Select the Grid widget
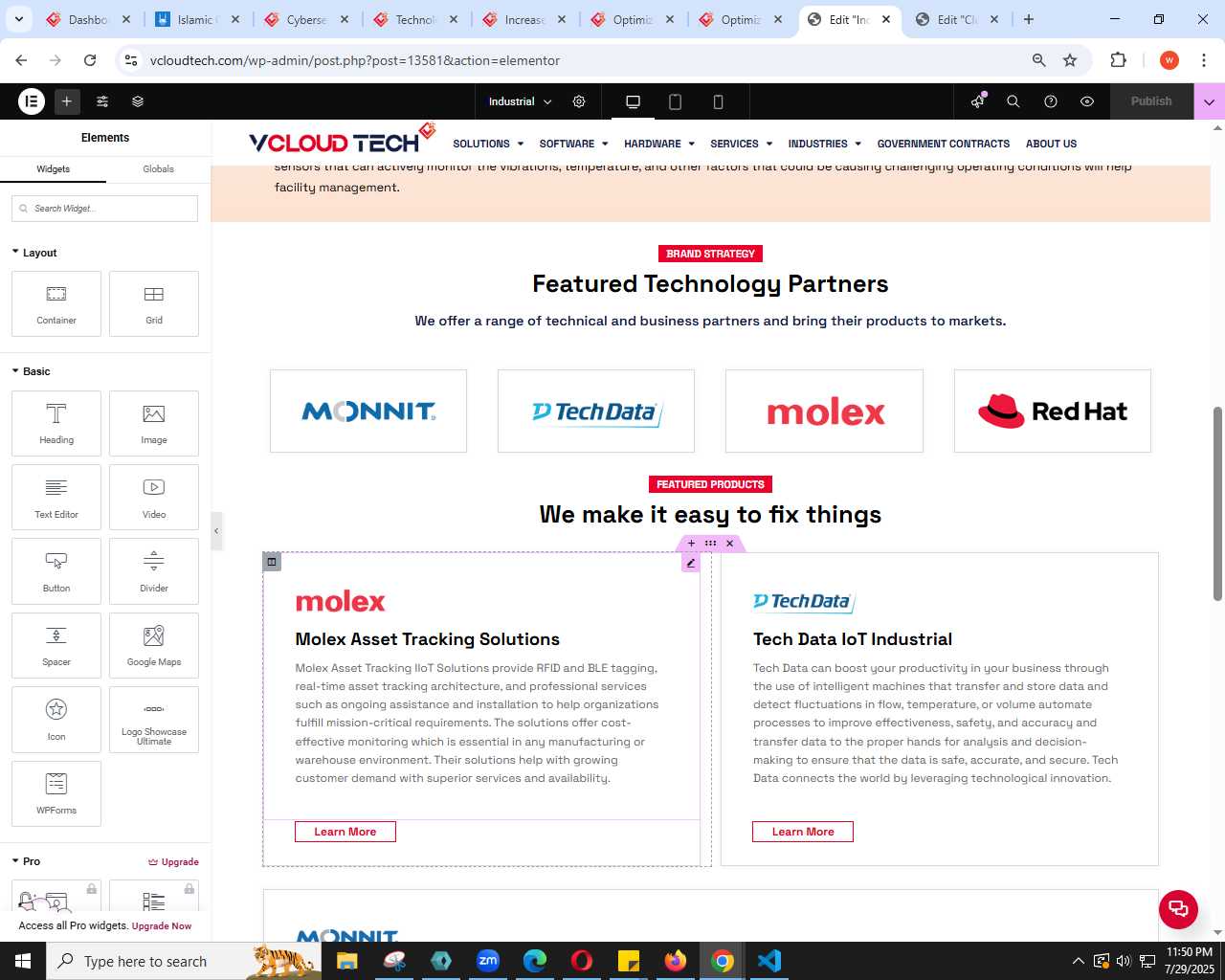This screenshot has width=1225, height=980. click(x=154, y=303)
